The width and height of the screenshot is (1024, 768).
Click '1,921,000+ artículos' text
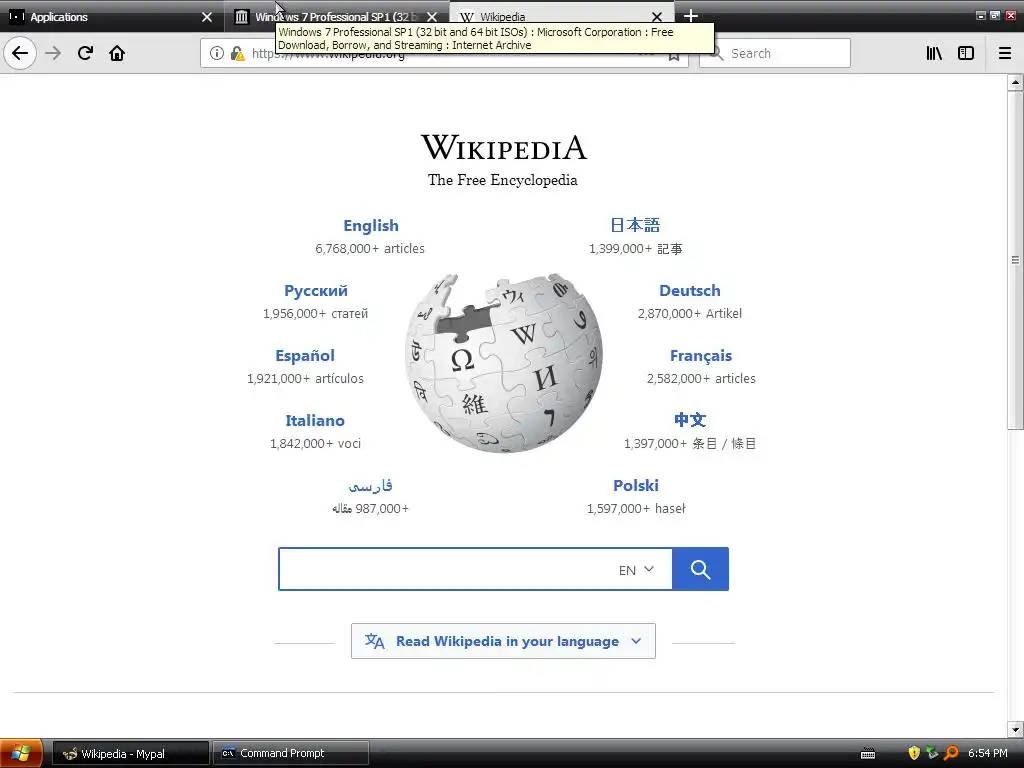point(305,379)
